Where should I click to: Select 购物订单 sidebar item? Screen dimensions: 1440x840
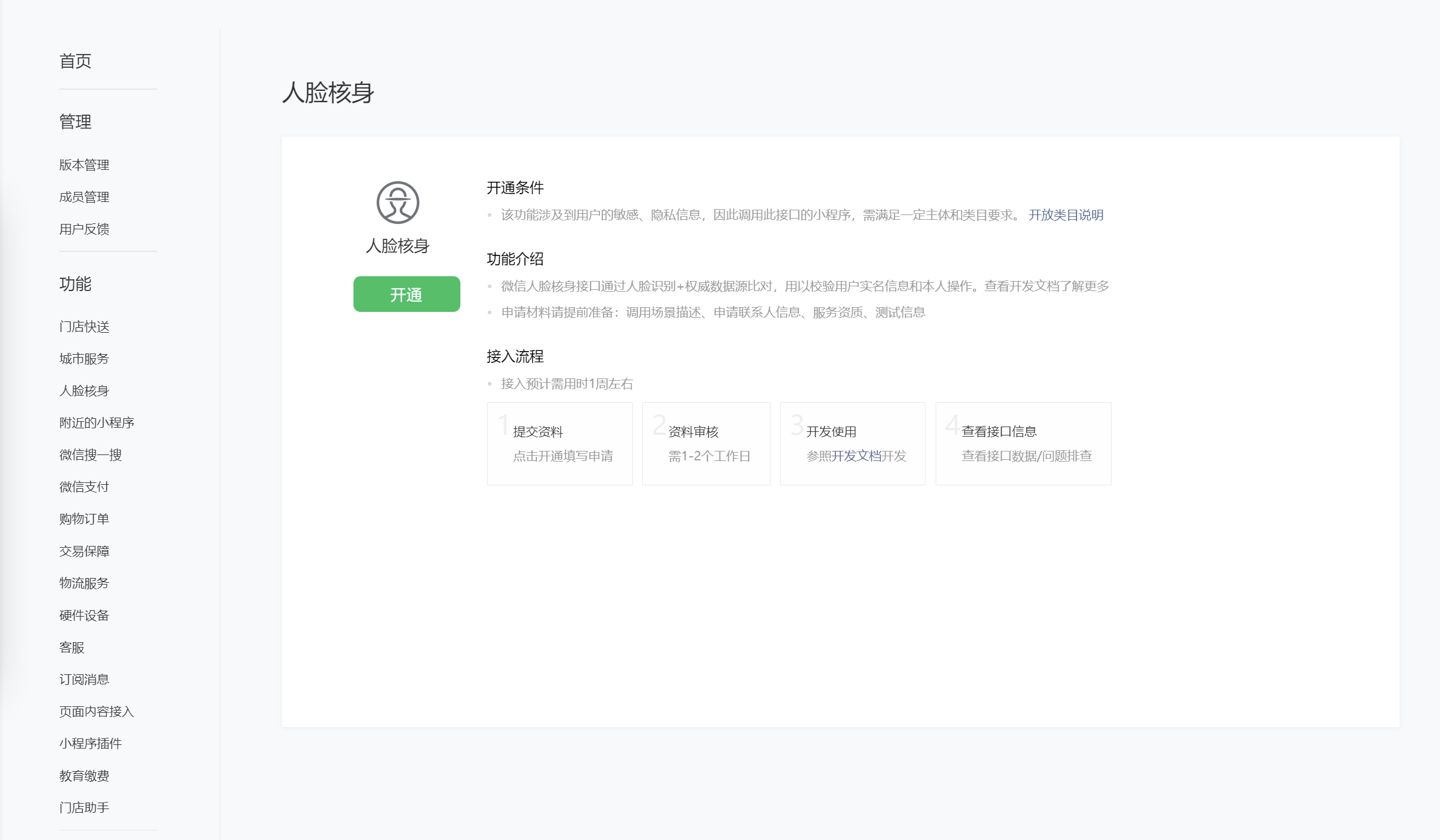click(84, 519)
